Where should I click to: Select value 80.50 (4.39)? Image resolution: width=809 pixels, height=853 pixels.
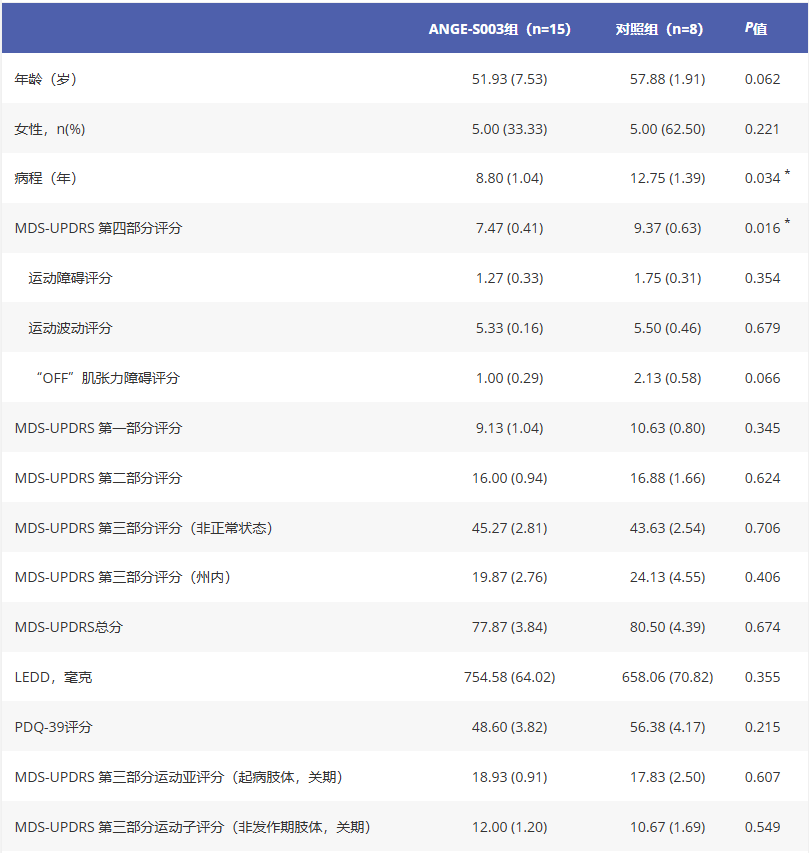(x=668, y=627)
